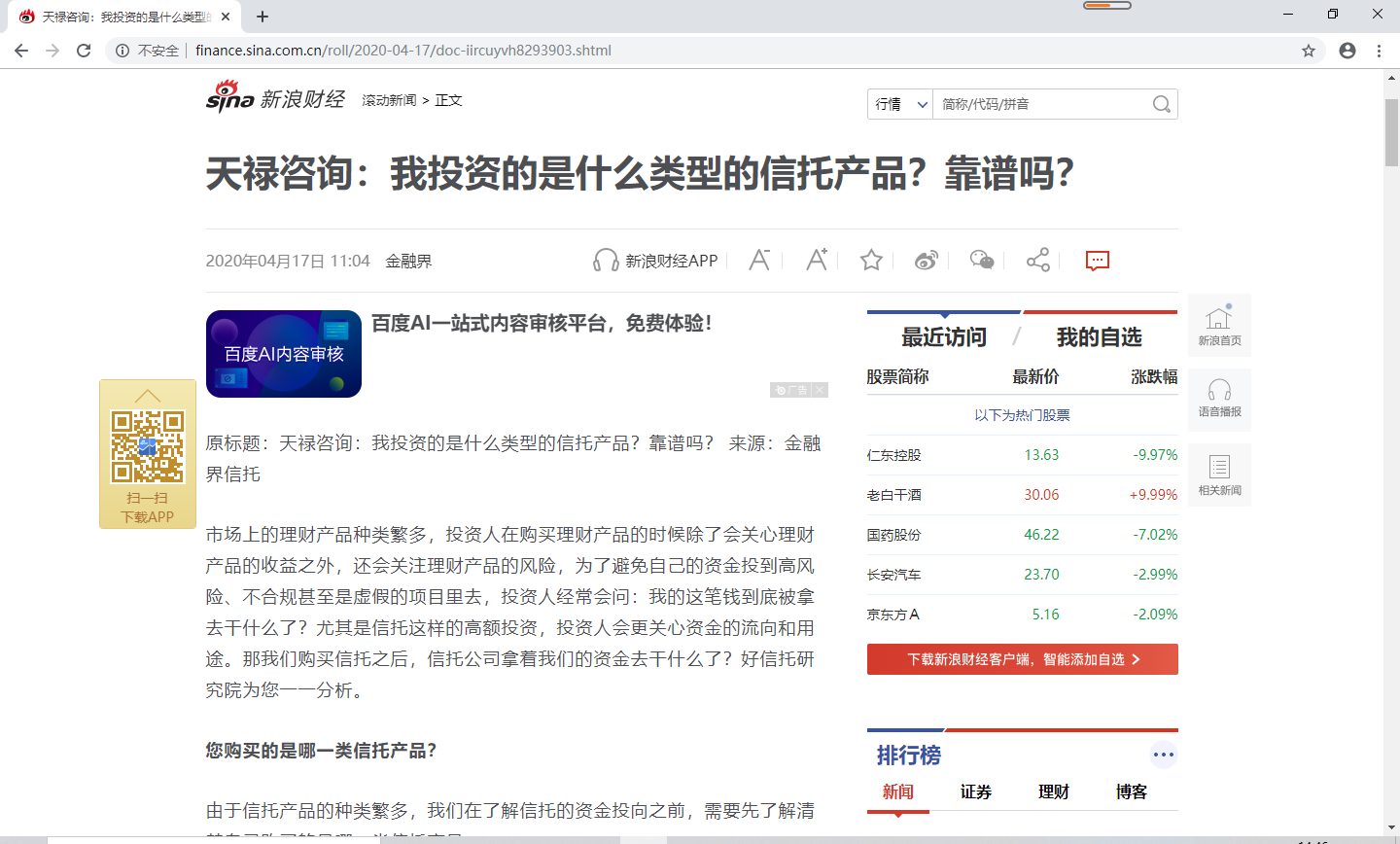Click 下载新浪财经客户端 red button
The width and height of the screenshot is (1400, 844).
pos(1023,659)
